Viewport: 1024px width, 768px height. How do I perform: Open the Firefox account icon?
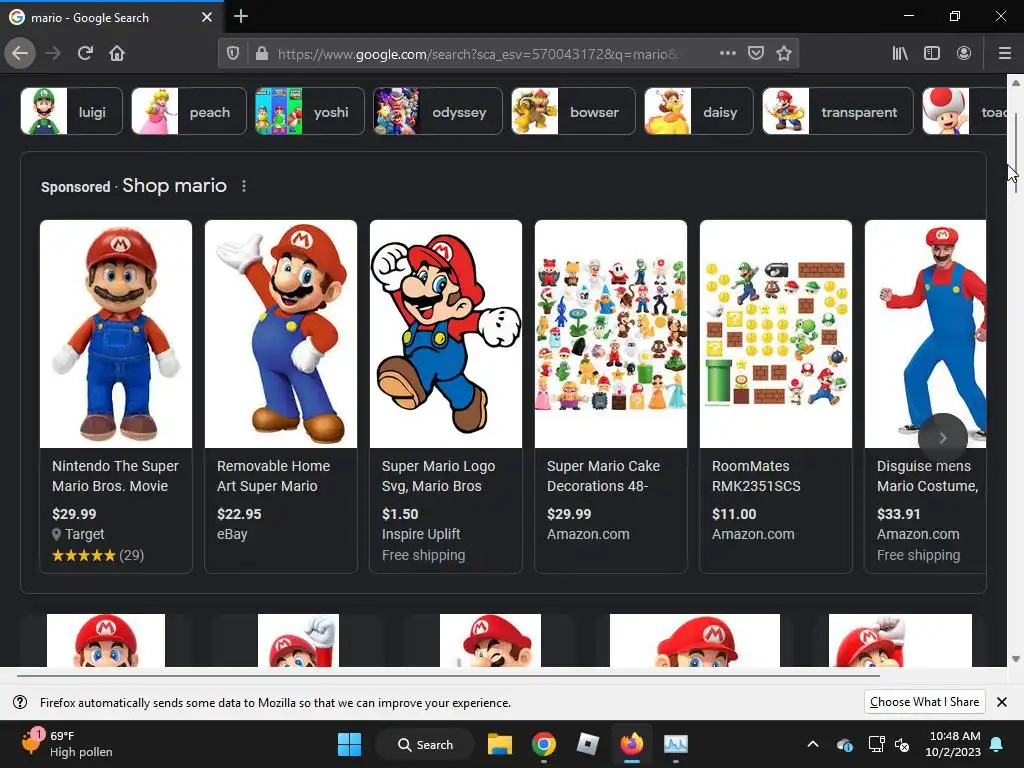(x=964, y=53)
